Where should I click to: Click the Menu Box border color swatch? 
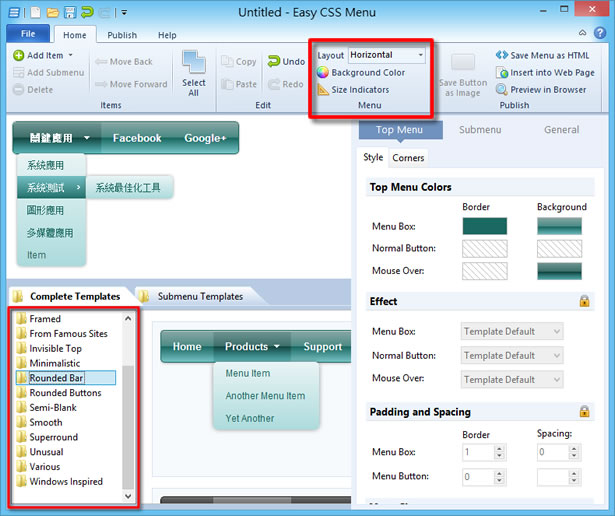484,227
